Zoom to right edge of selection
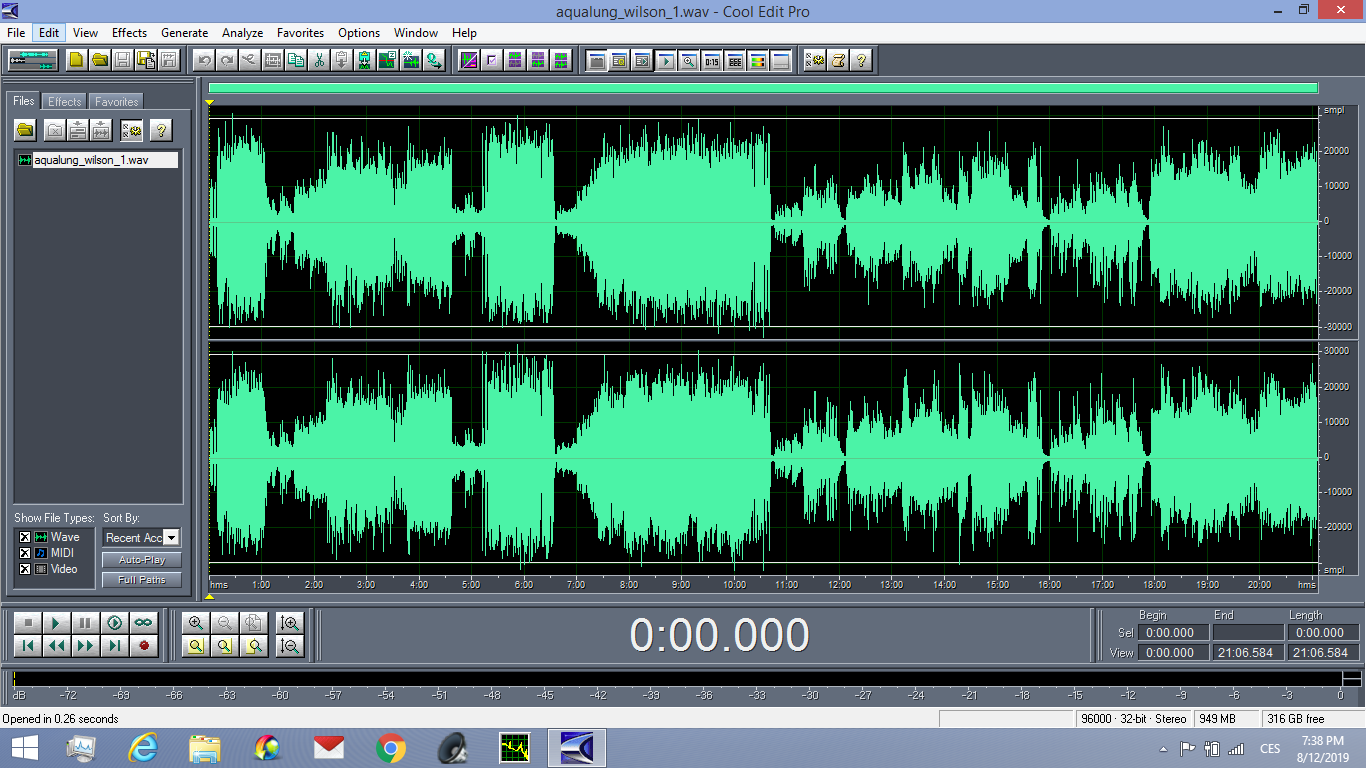Image resolution: width=1366 pixels, height=768 pixels. 254,646
